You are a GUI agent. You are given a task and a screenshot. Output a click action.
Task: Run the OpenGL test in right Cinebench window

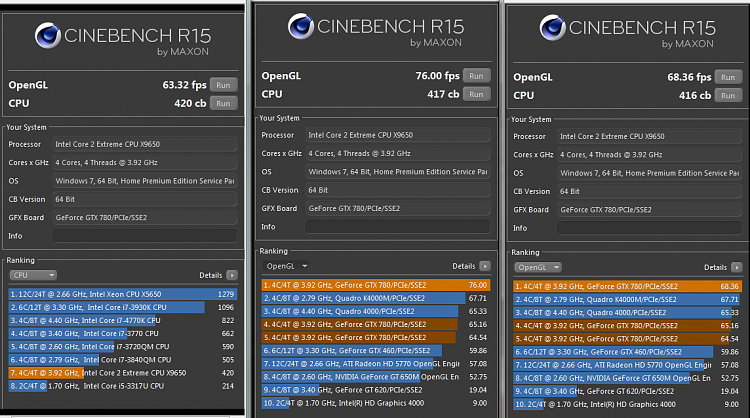[x=728, y=77]
